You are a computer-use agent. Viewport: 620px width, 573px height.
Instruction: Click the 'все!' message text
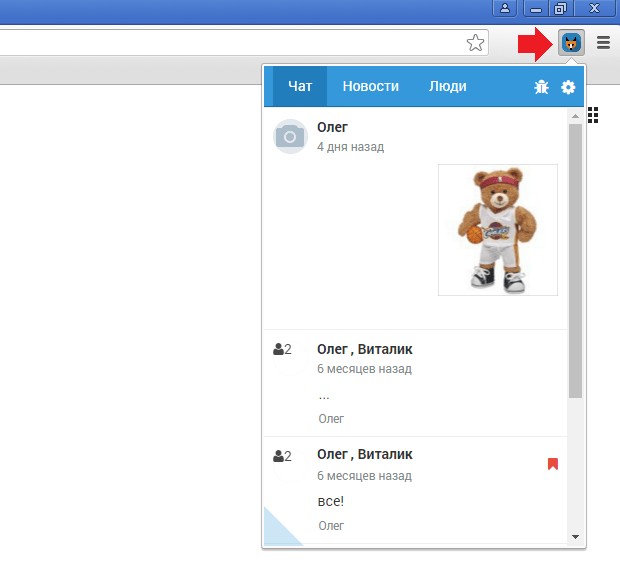[x=331, y=501]
